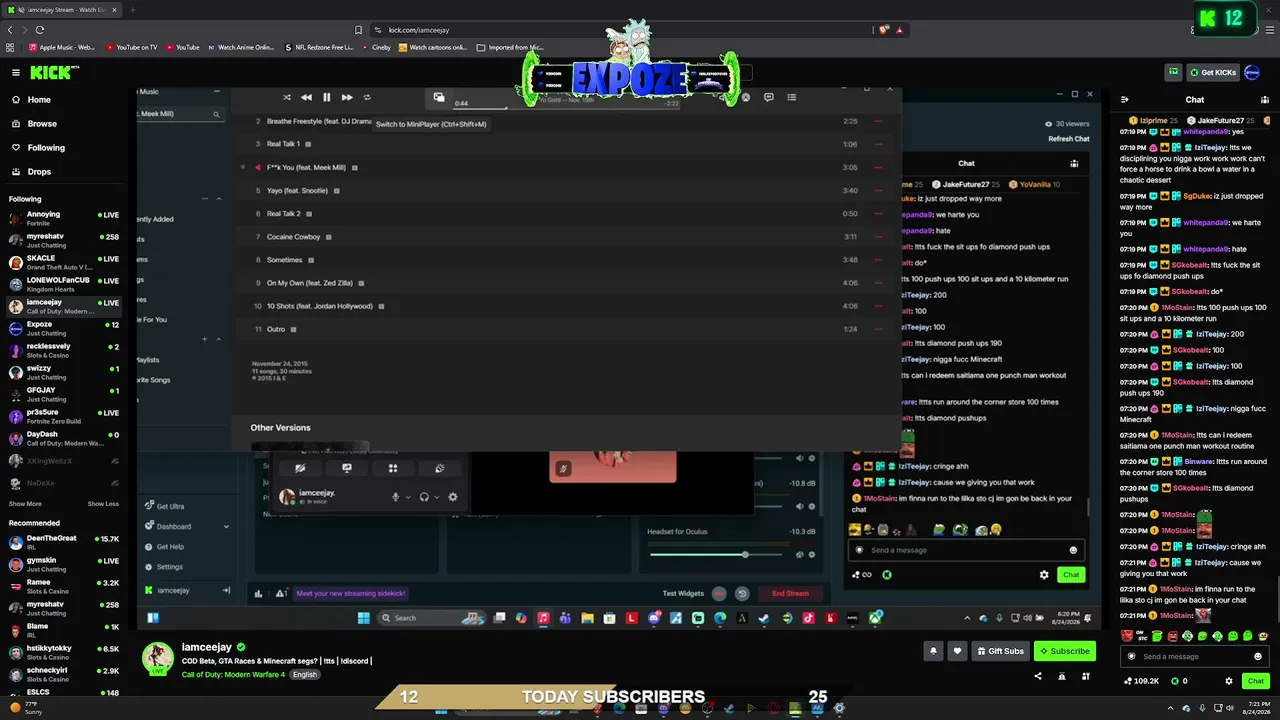The width and height of the screenshot is (1280, 720).
Task: Click the Gift Subs button
Action: [1000, 651]
